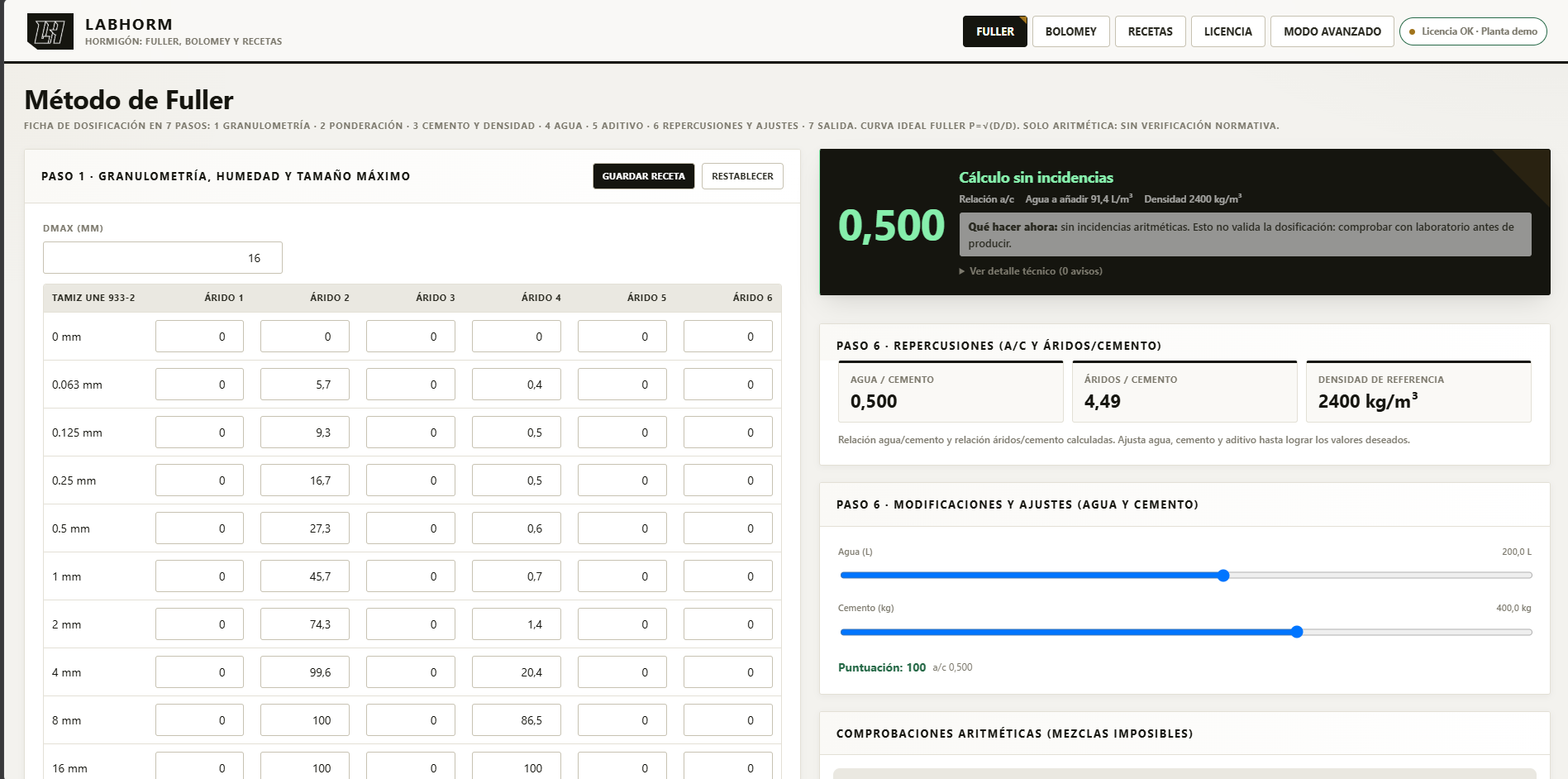1568x779 pixels.
Task: Enable MODO AVANZADO
Action: click(1332, 31)
